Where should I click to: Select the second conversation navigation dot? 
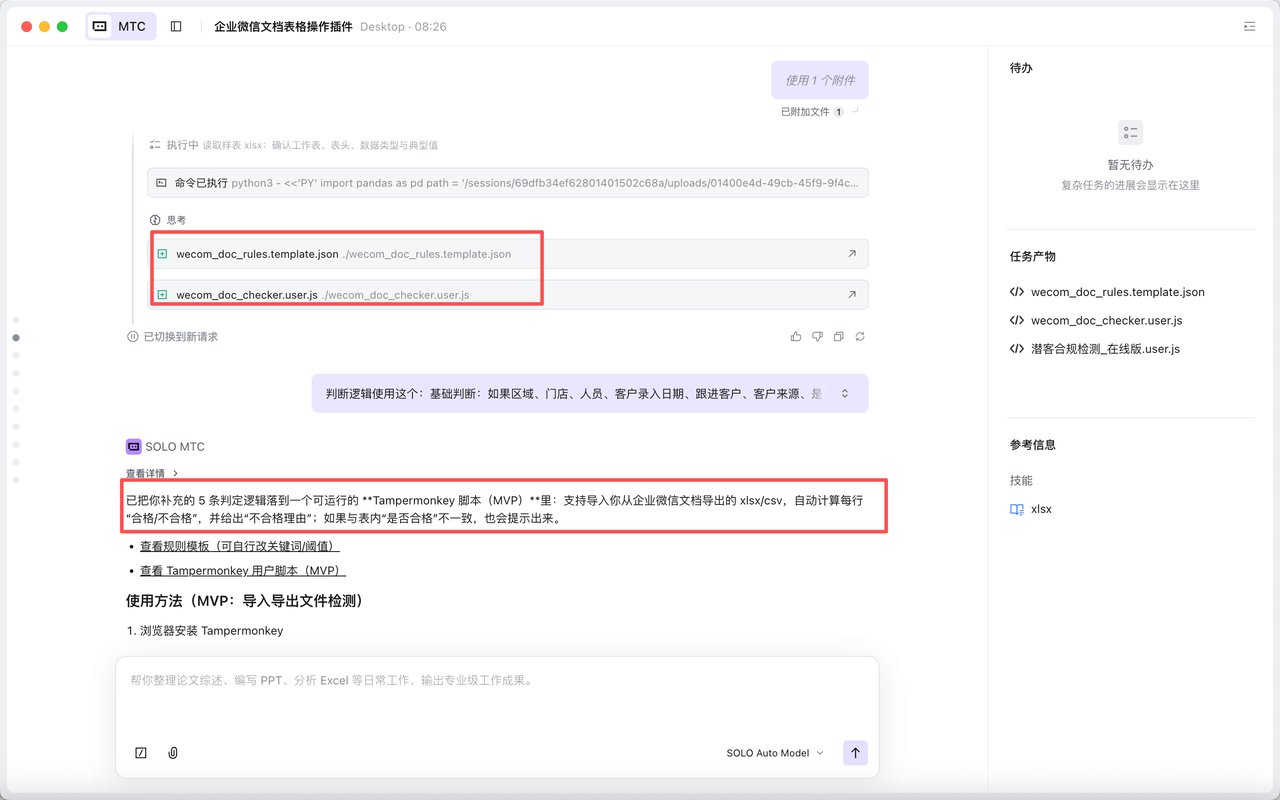click(x=15, y=338)
